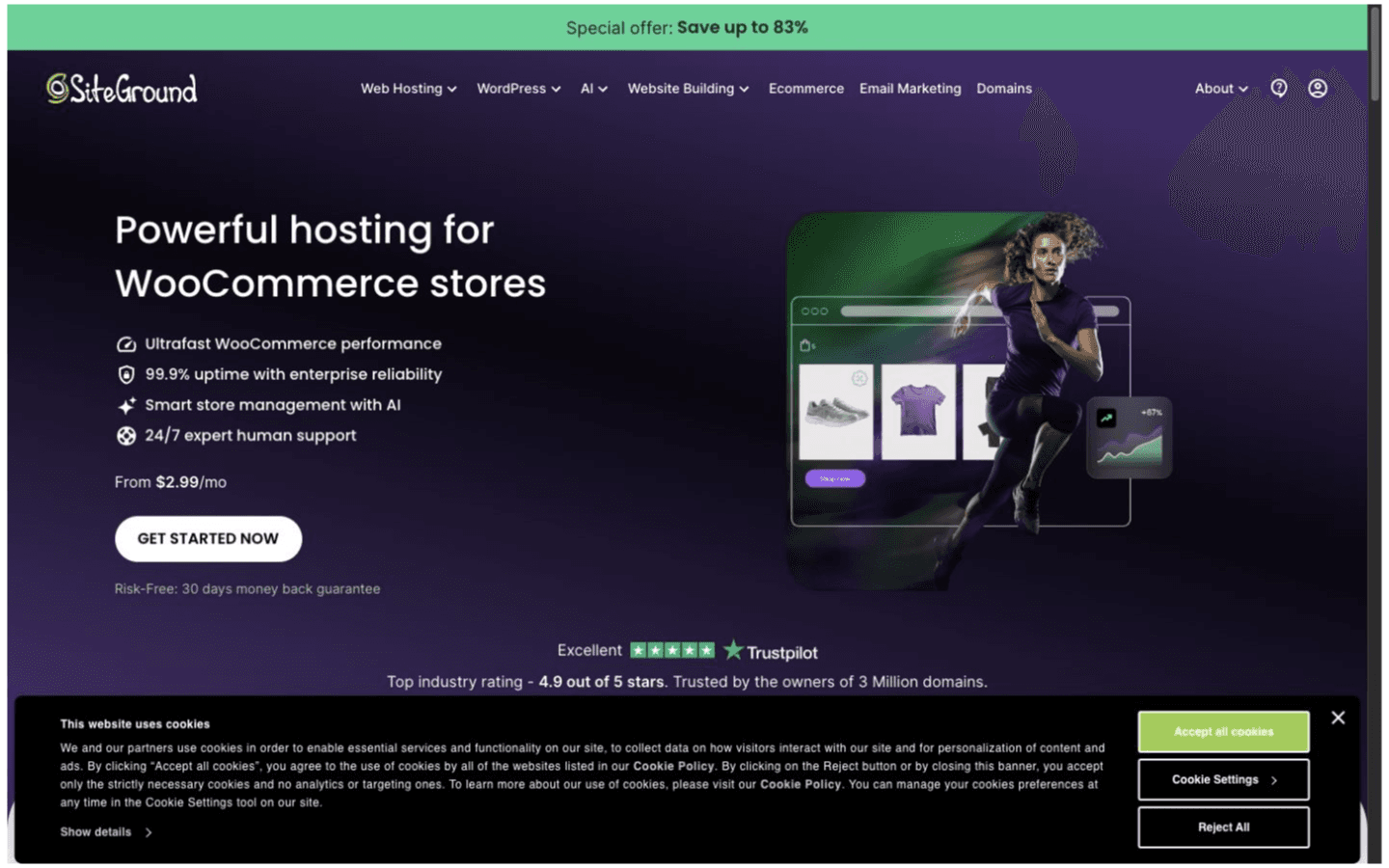Viewport: 1389px width, 868px height.
Task: Close the cookie banner with the X
Action: pos(1338,718)
